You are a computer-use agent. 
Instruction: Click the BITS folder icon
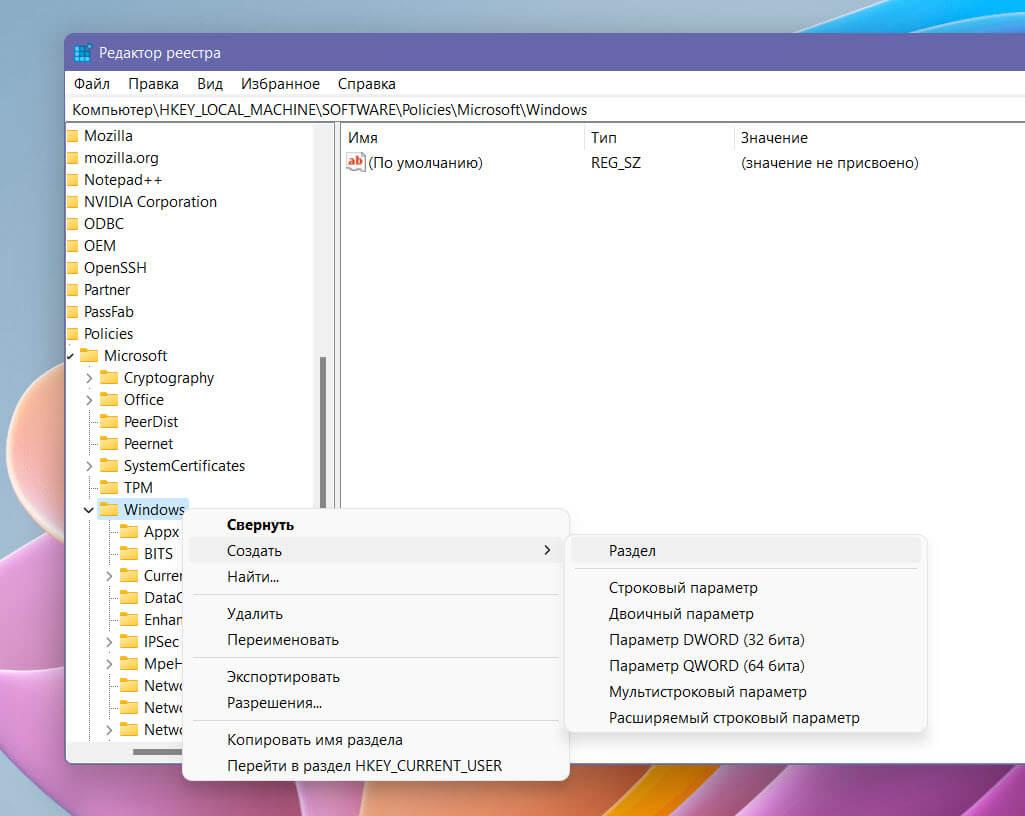(129, 554)
